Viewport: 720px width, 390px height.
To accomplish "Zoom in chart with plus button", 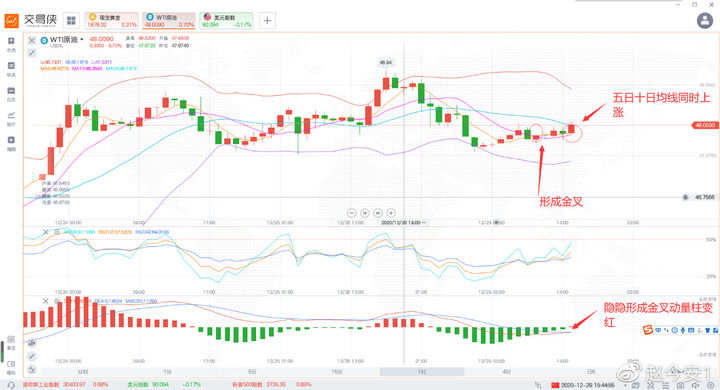I will 391,213.
